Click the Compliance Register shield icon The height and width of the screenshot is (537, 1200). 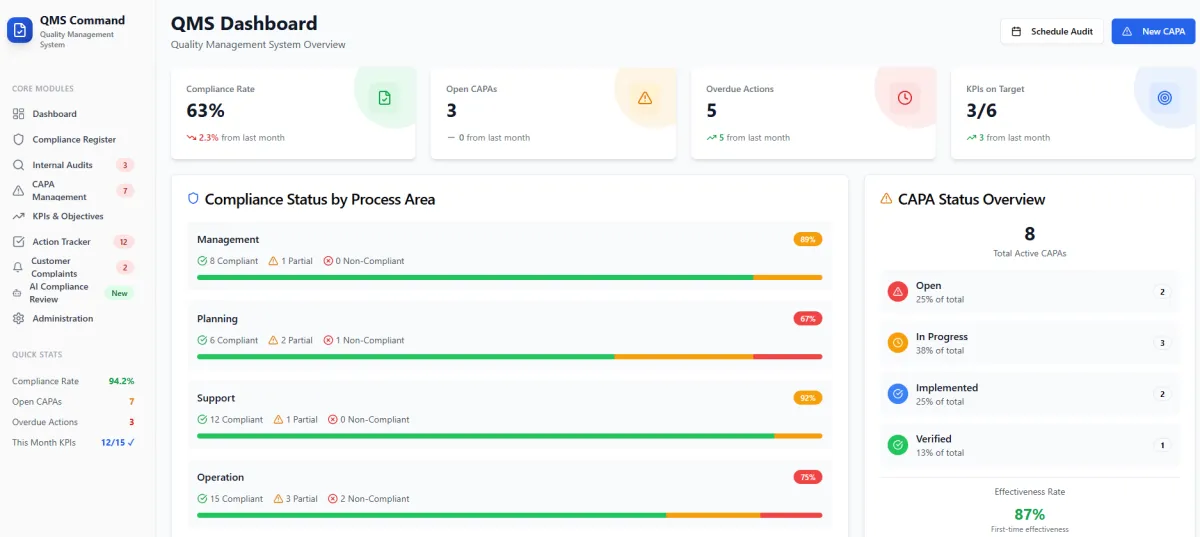pos(18,140)
